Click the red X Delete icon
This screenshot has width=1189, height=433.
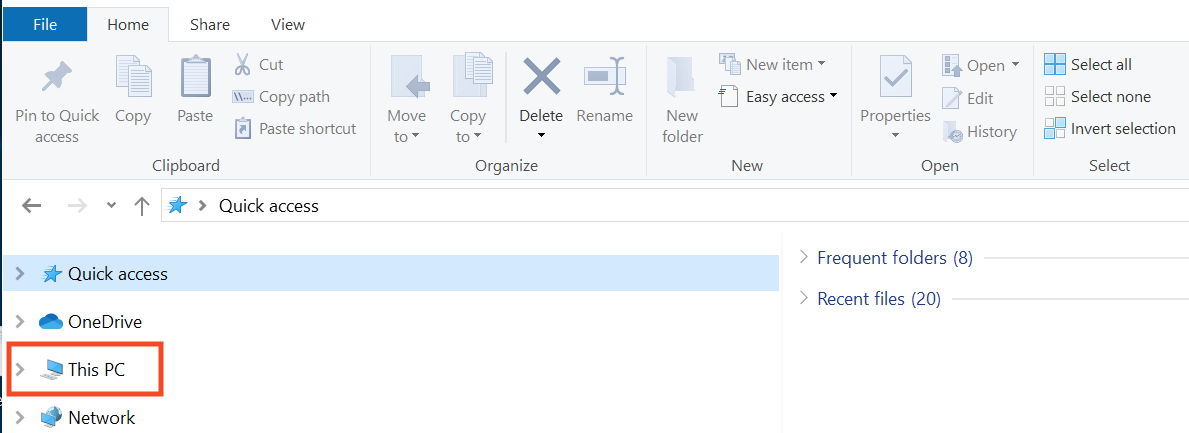tap(541, 78)
